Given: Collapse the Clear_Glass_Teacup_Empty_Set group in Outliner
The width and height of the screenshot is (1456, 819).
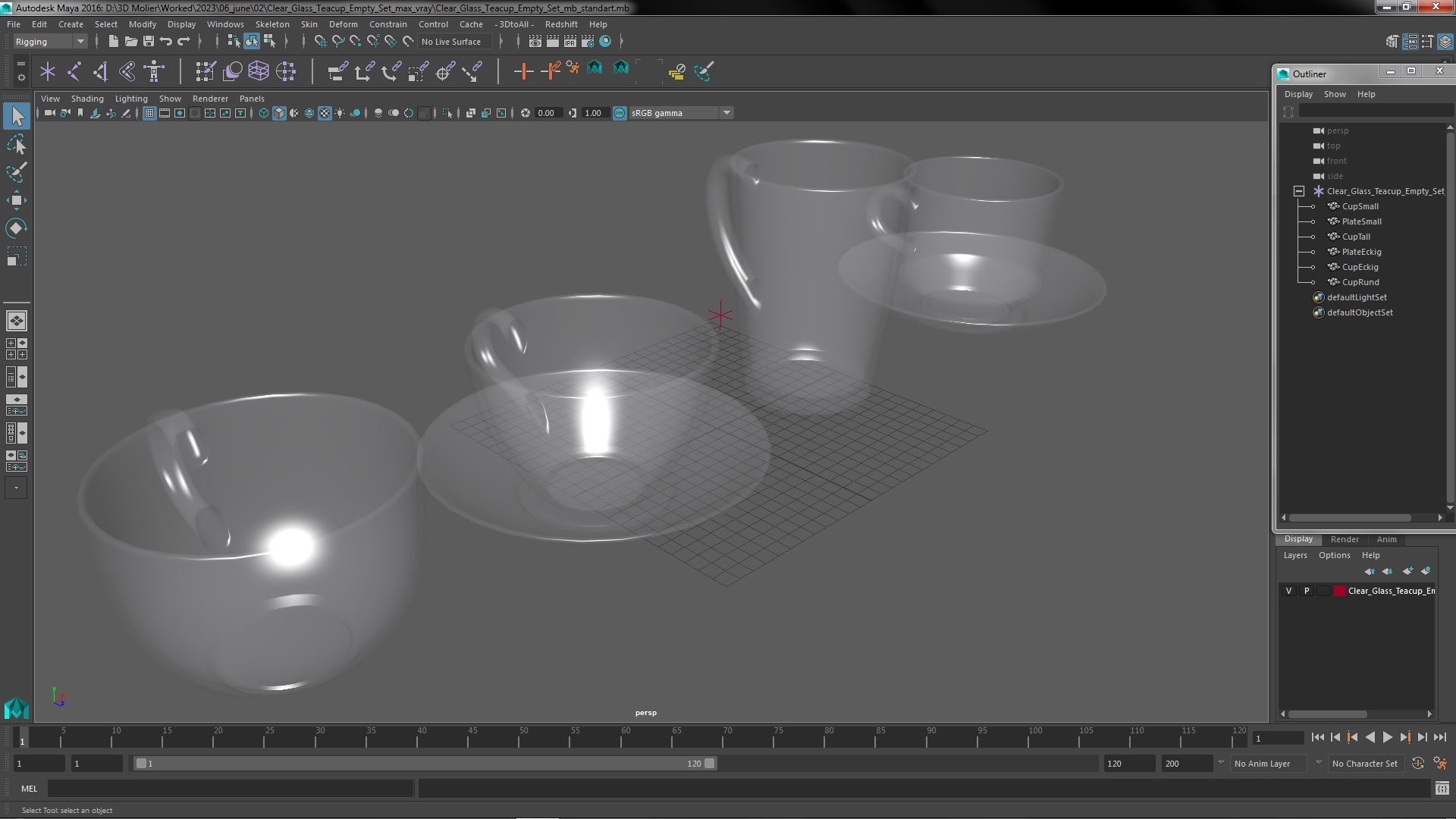Looking at the screenshot, I should 1299,191.
